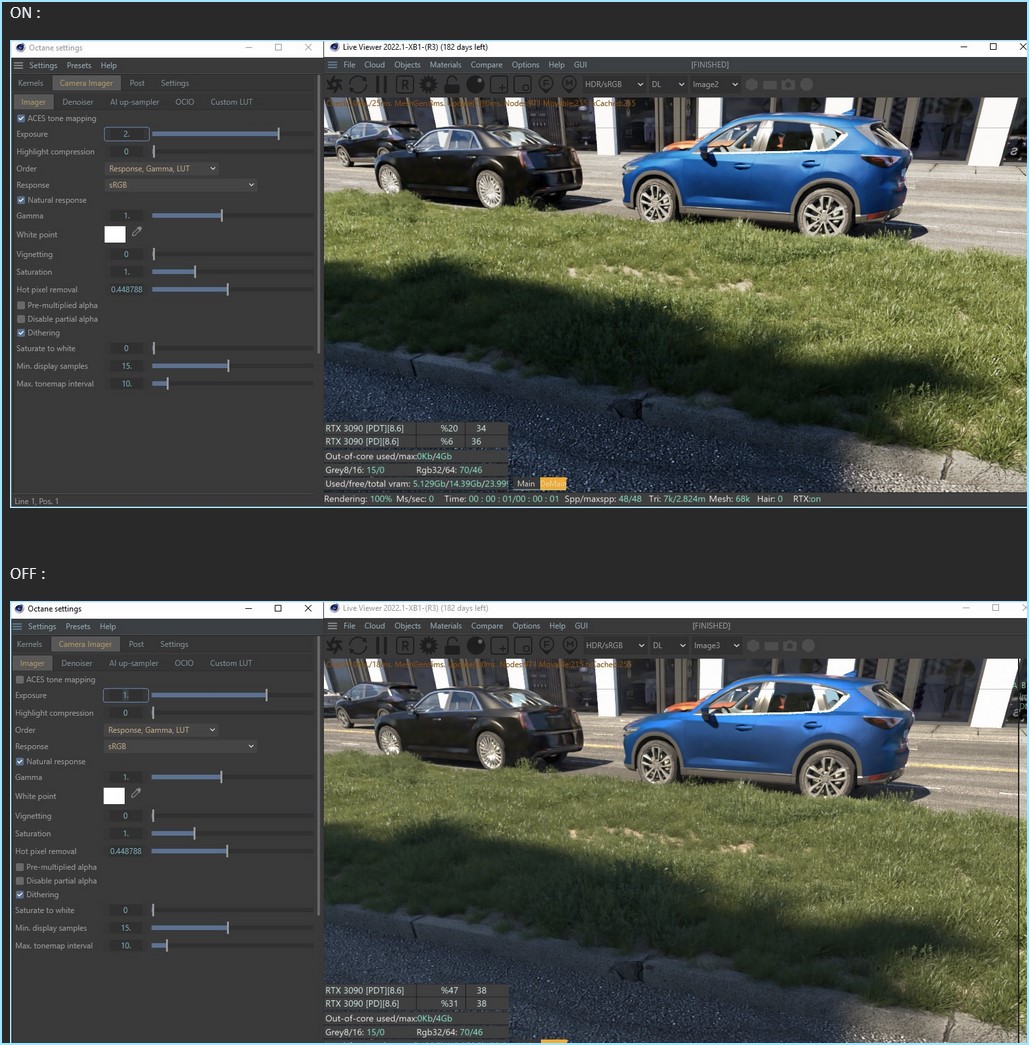1029x1045 pixels.
Task: Open Objects menu in lower Live Viewer
Action: point(407,626)
